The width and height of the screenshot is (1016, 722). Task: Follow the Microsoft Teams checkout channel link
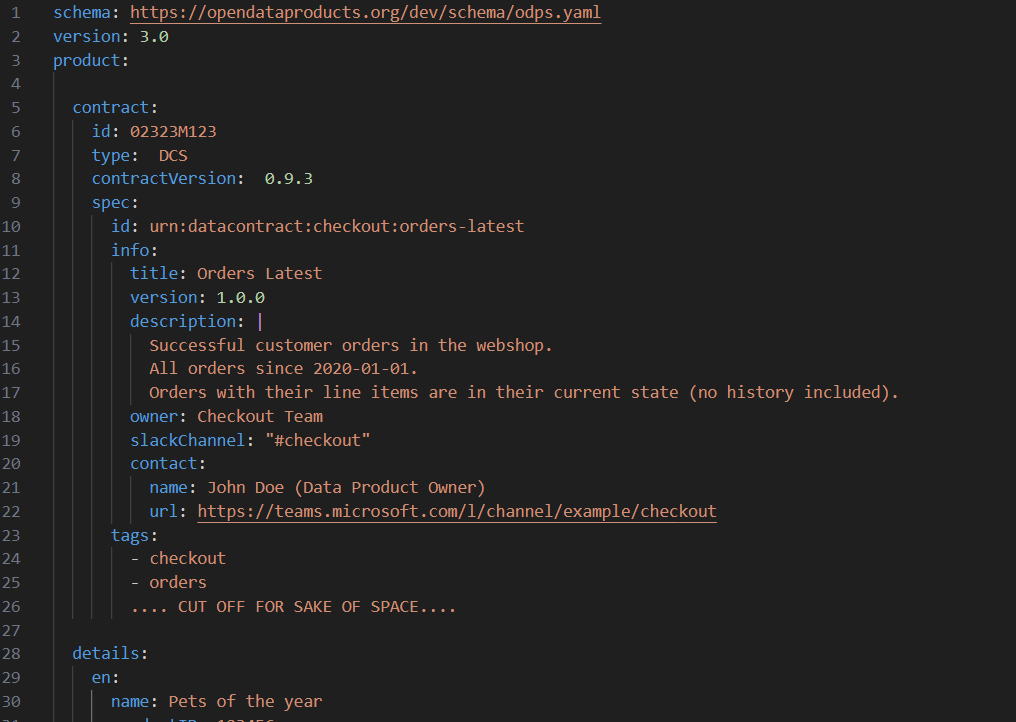(x=457, y=511)
